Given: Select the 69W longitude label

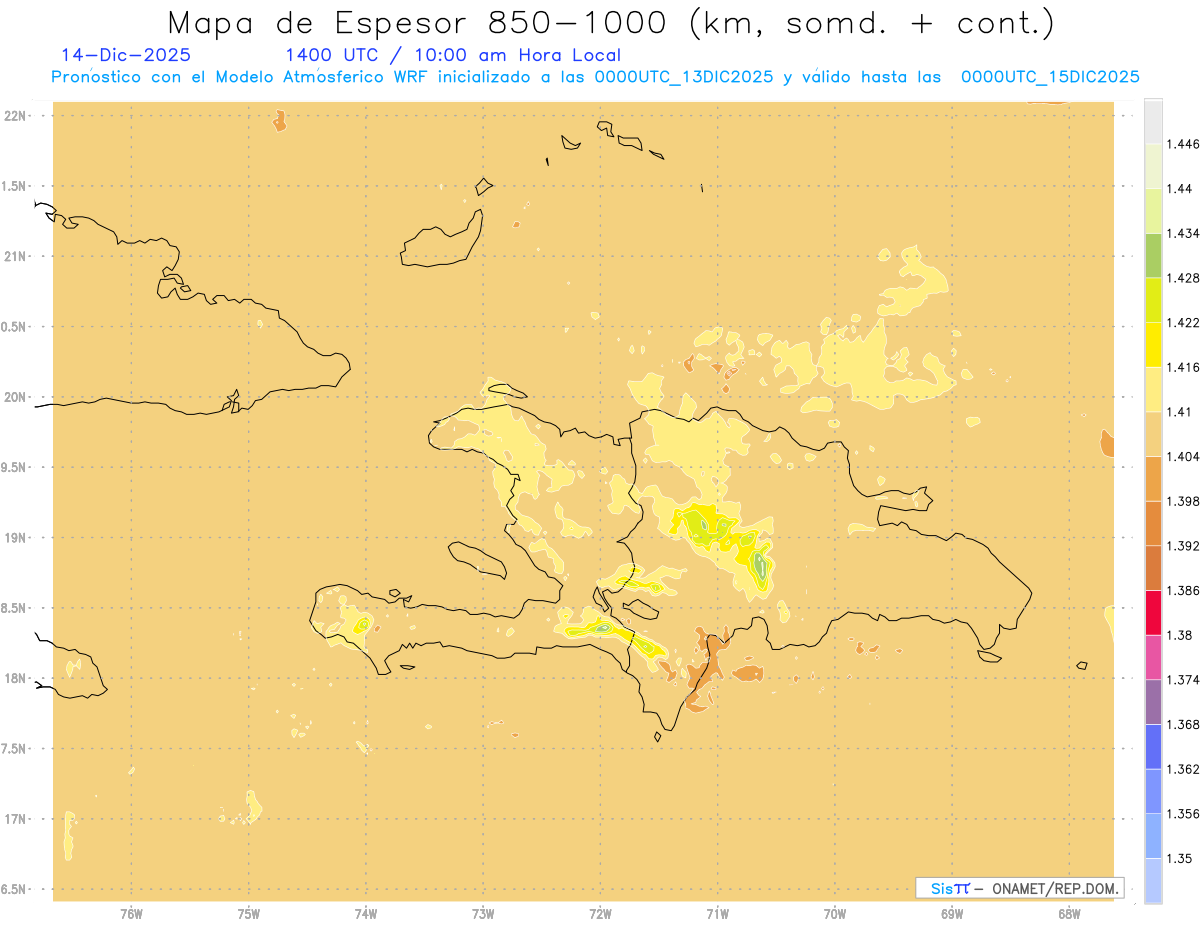Looking at the screenshot, I should [952, 913].
